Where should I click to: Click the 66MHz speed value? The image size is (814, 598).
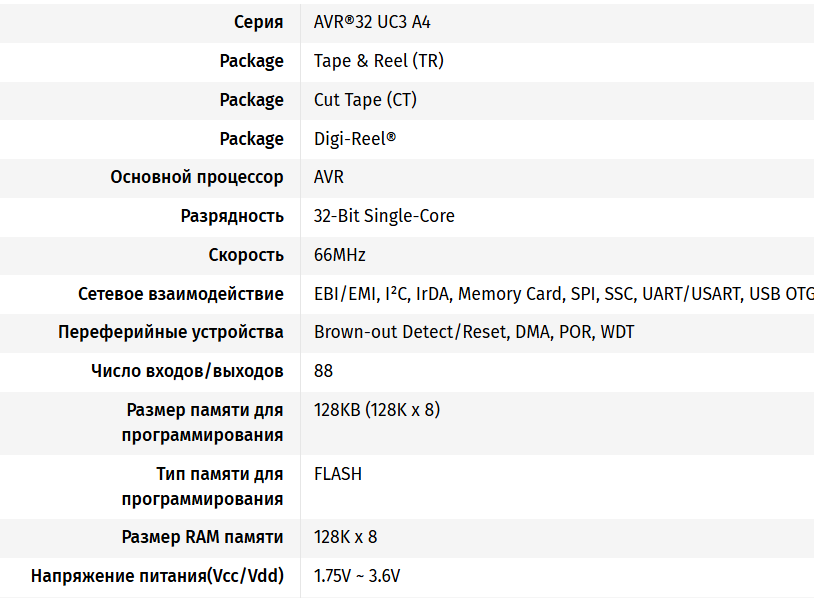tap(340, 255)
